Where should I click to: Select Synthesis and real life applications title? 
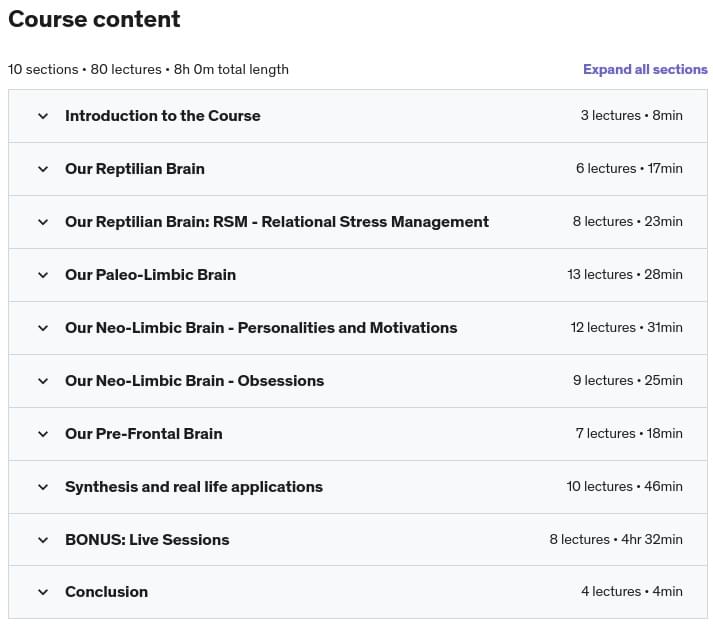coord(194,487)
